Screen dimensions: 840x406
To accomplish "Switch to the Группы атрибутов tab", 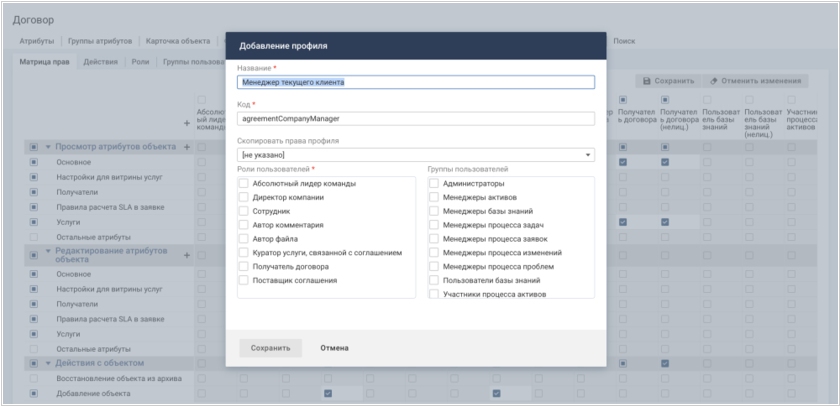I will pyautogui.click(x=100, y=41).
